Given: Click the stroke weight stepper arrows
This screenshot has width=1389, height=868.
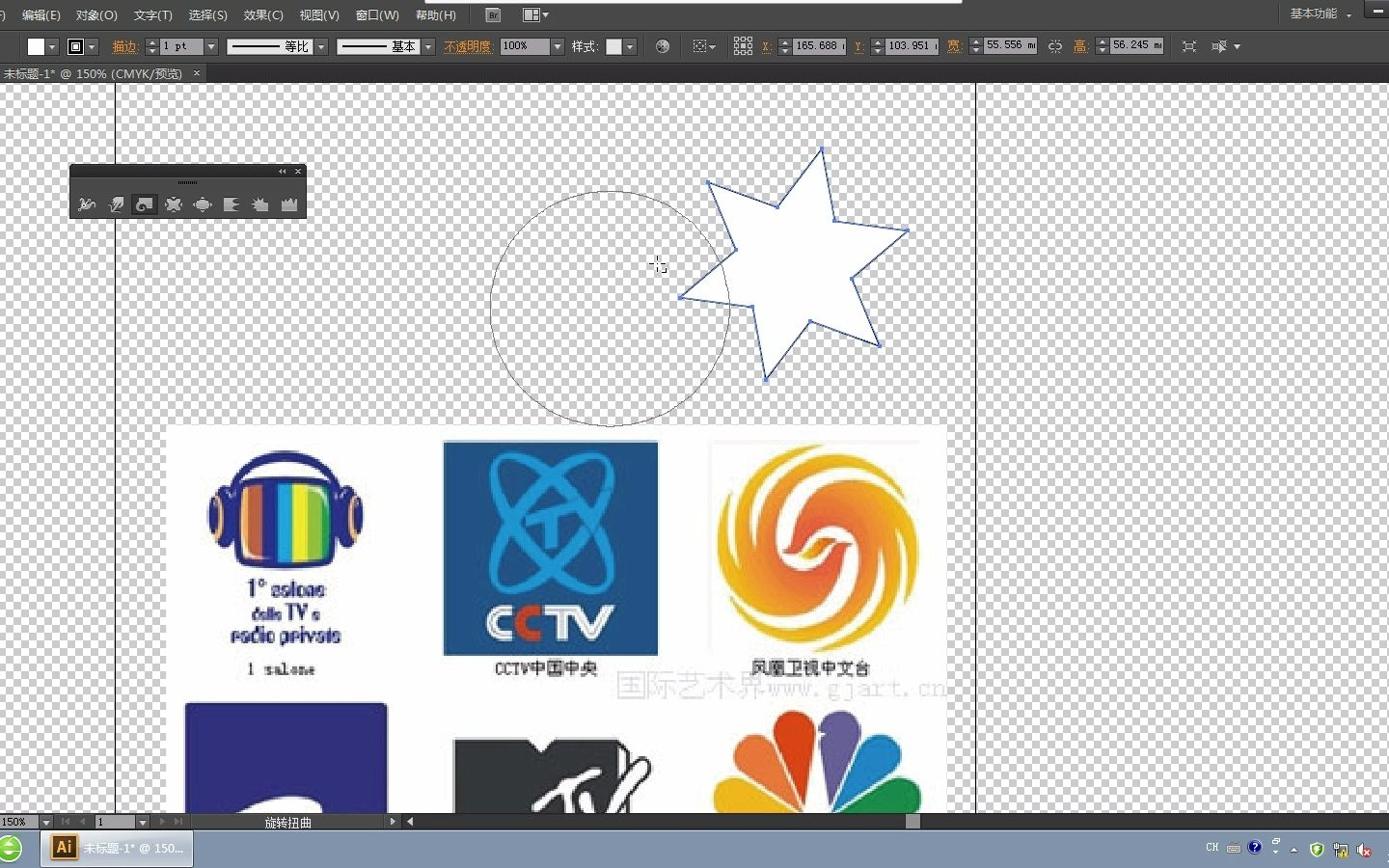Looking at the screenshot, I should point(151,46).
